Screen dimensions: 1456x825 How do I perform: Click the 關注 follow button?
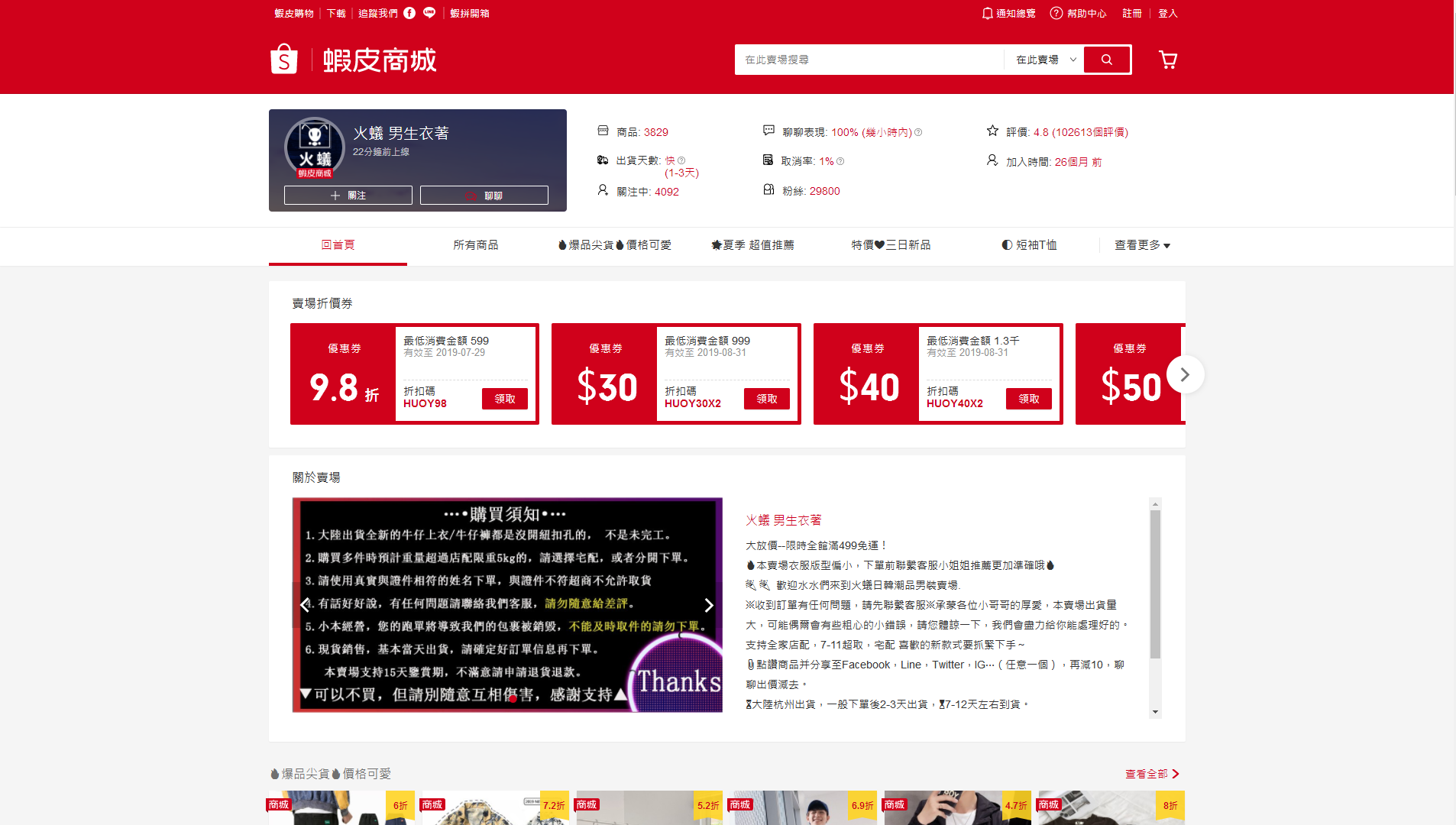coord(348,196)
